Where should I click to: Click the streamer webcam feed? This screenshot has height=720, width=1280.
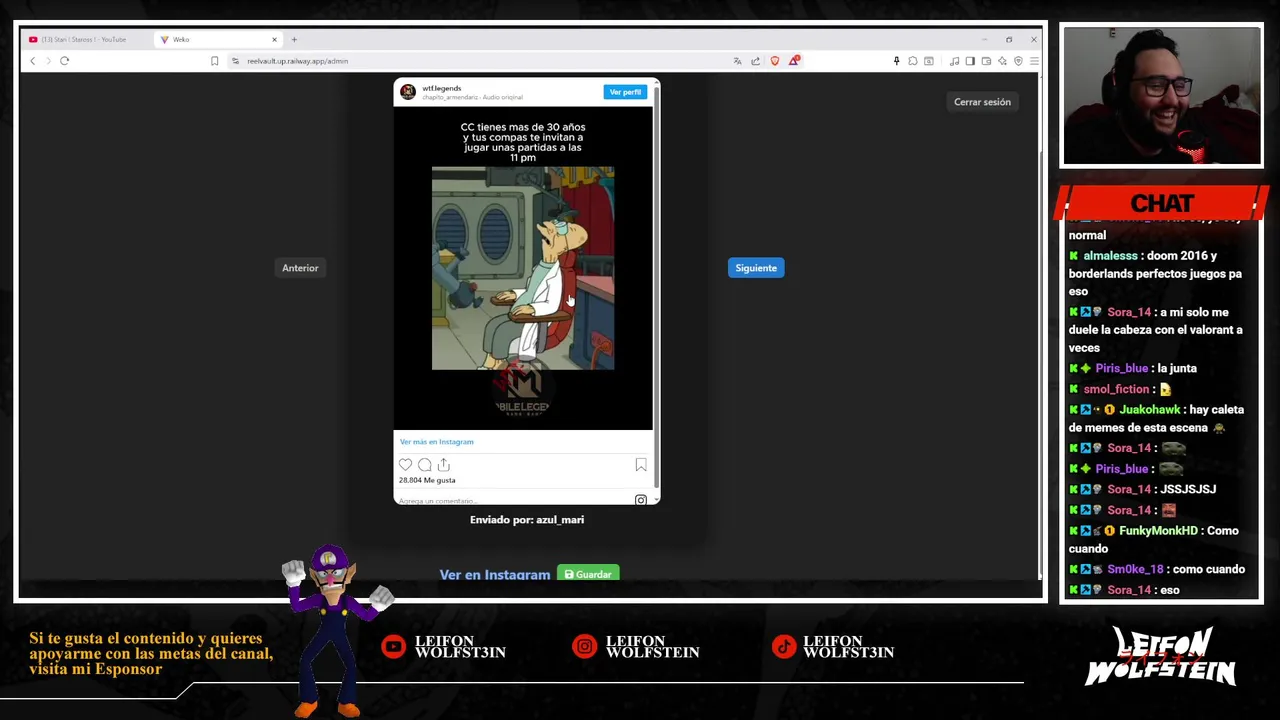[1162, 96]
